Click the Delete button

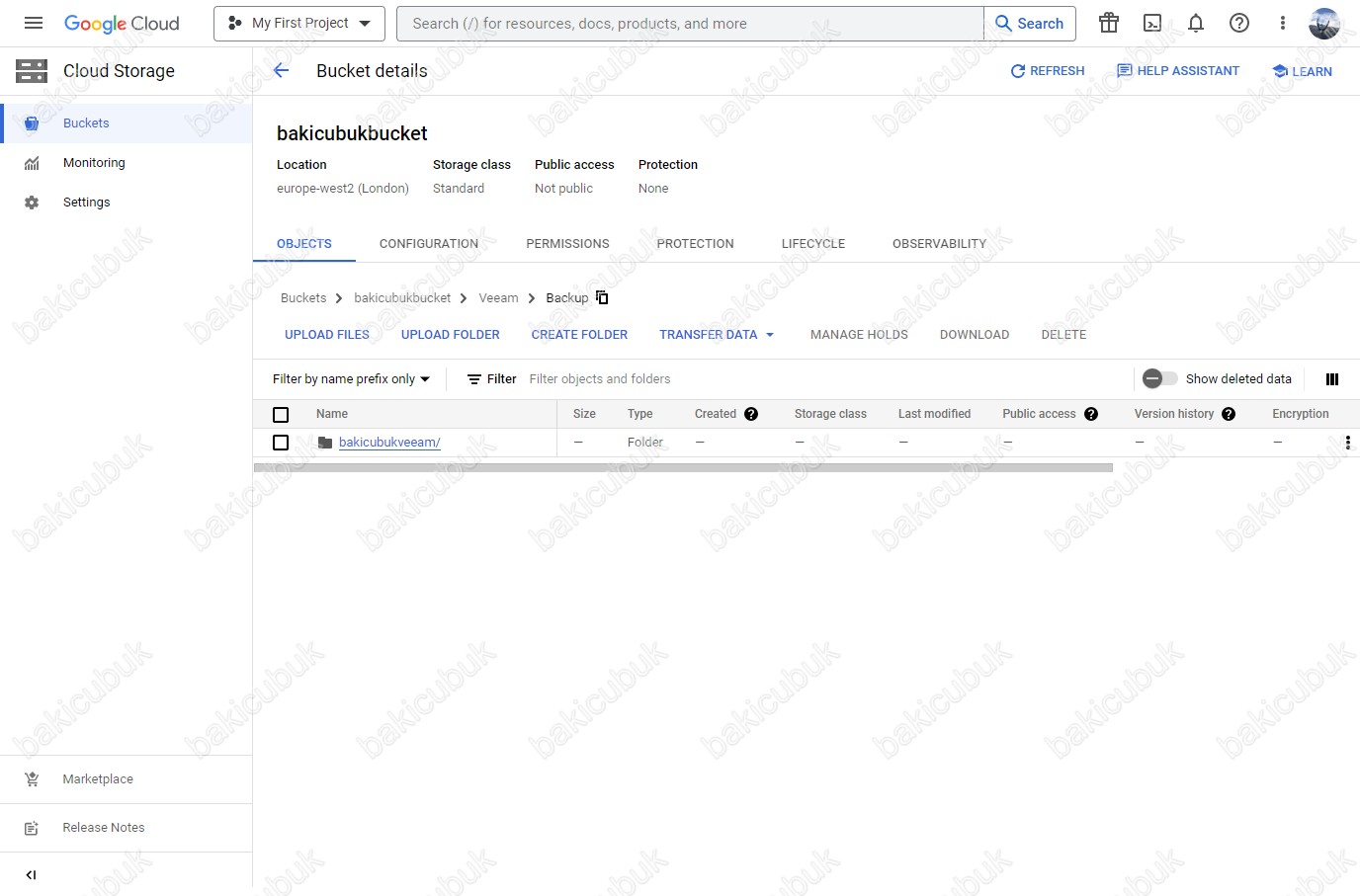coord(1063,335)
